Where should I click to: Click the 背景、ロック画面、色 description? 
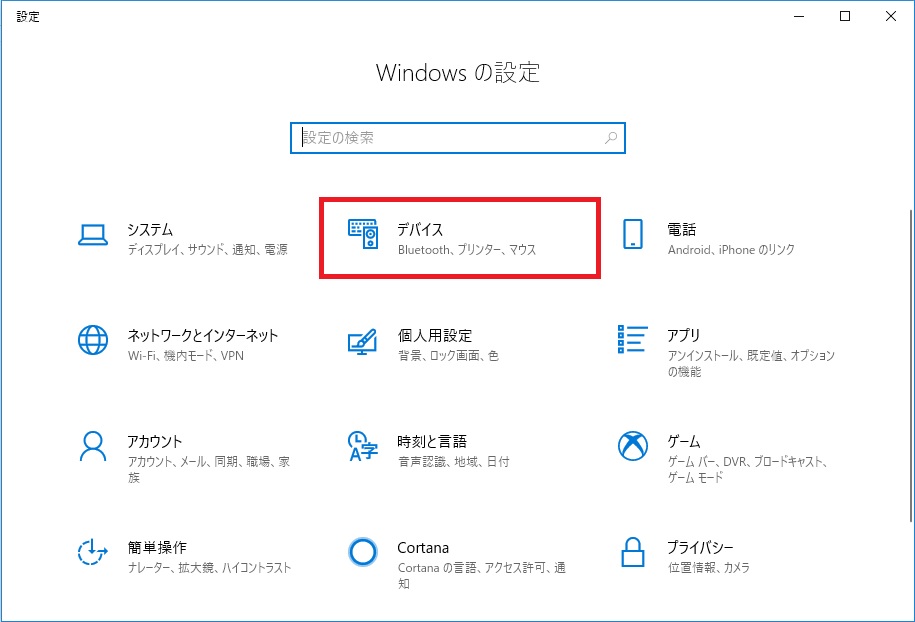448,356
